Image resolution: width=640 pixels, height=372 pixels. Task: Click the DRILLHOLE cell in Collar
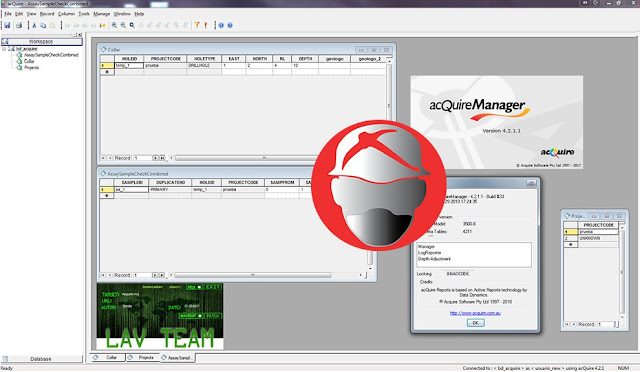(204, 65)
